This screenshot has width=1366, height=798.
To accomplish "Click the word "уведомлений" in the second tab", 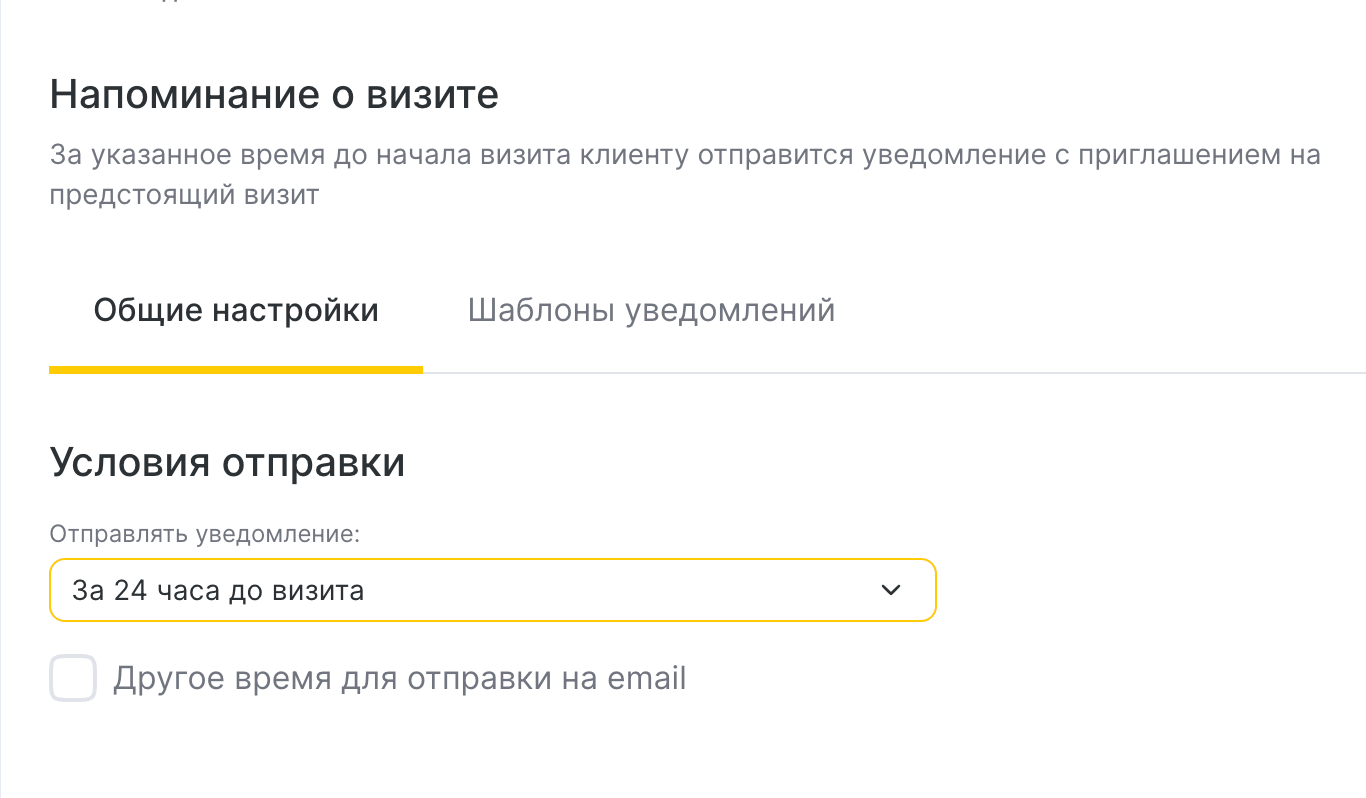I will tap(729, 310).
